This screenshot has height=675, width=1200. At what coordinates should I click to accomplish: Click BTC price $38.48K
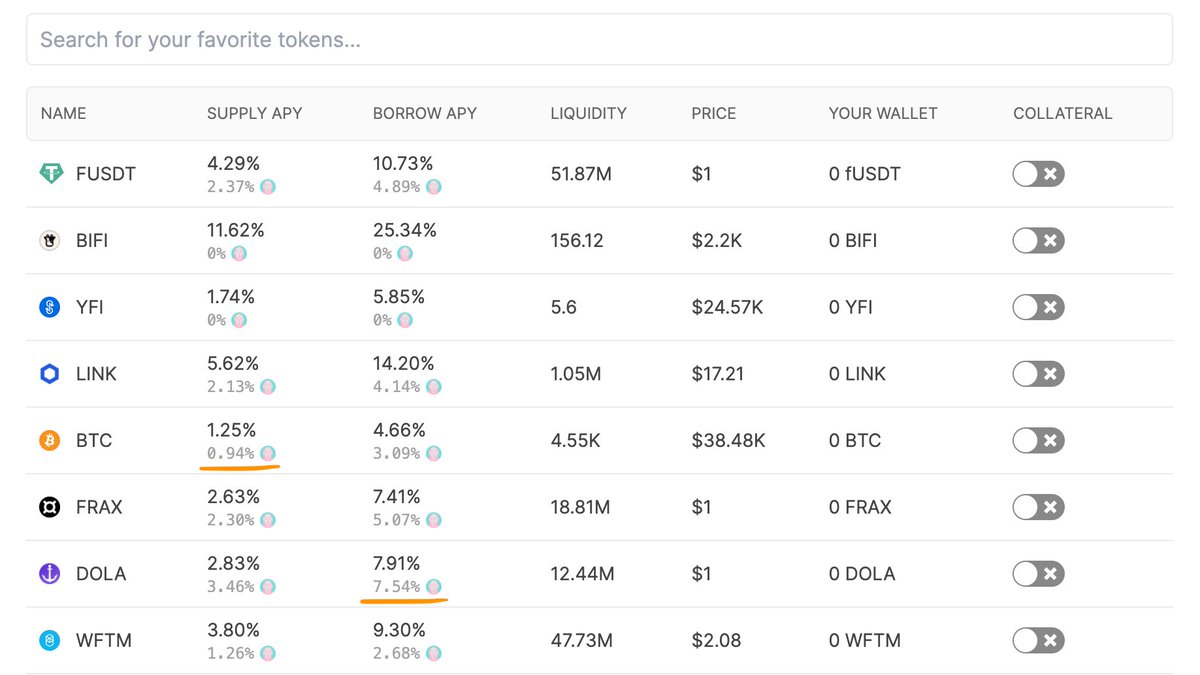click(x=728, y=440)
